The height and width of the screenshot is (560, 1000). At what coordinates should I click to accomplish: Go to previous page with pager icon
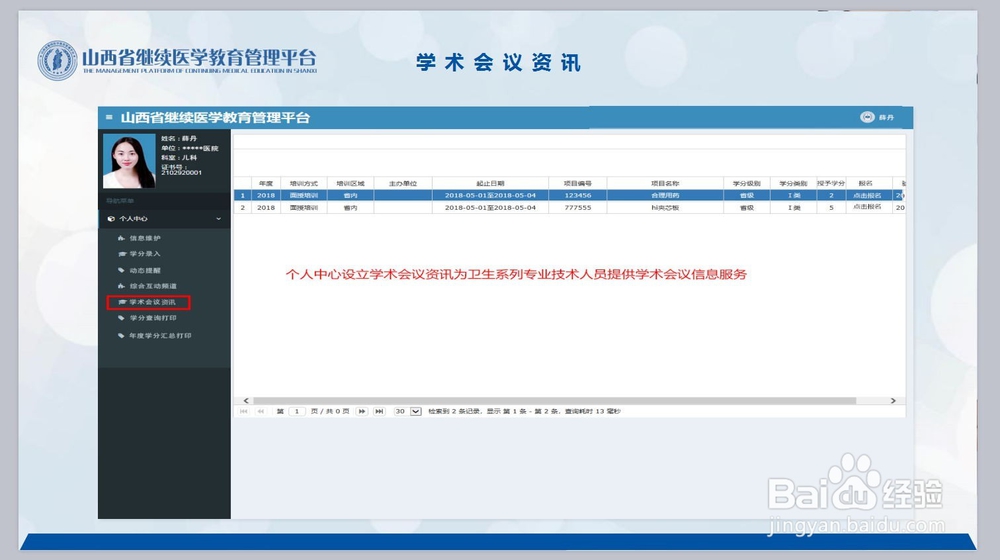[x=261, y=411]
